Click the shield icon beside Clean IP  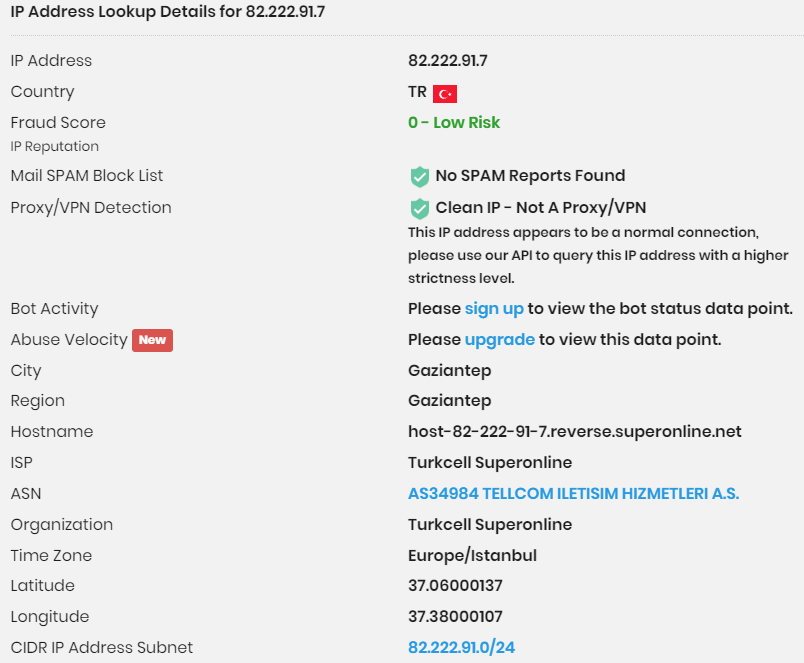coord(419,209)
